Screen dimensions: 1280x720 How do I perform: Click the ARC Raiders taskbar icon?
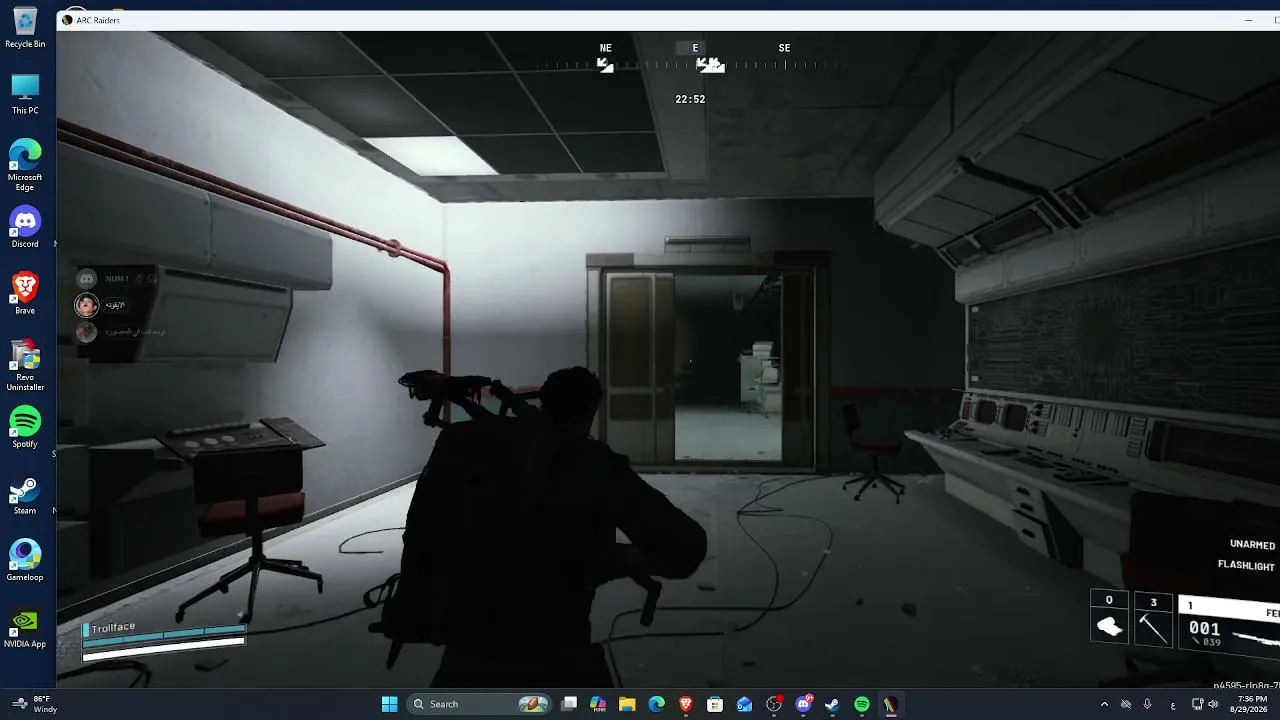pos(890,704)
